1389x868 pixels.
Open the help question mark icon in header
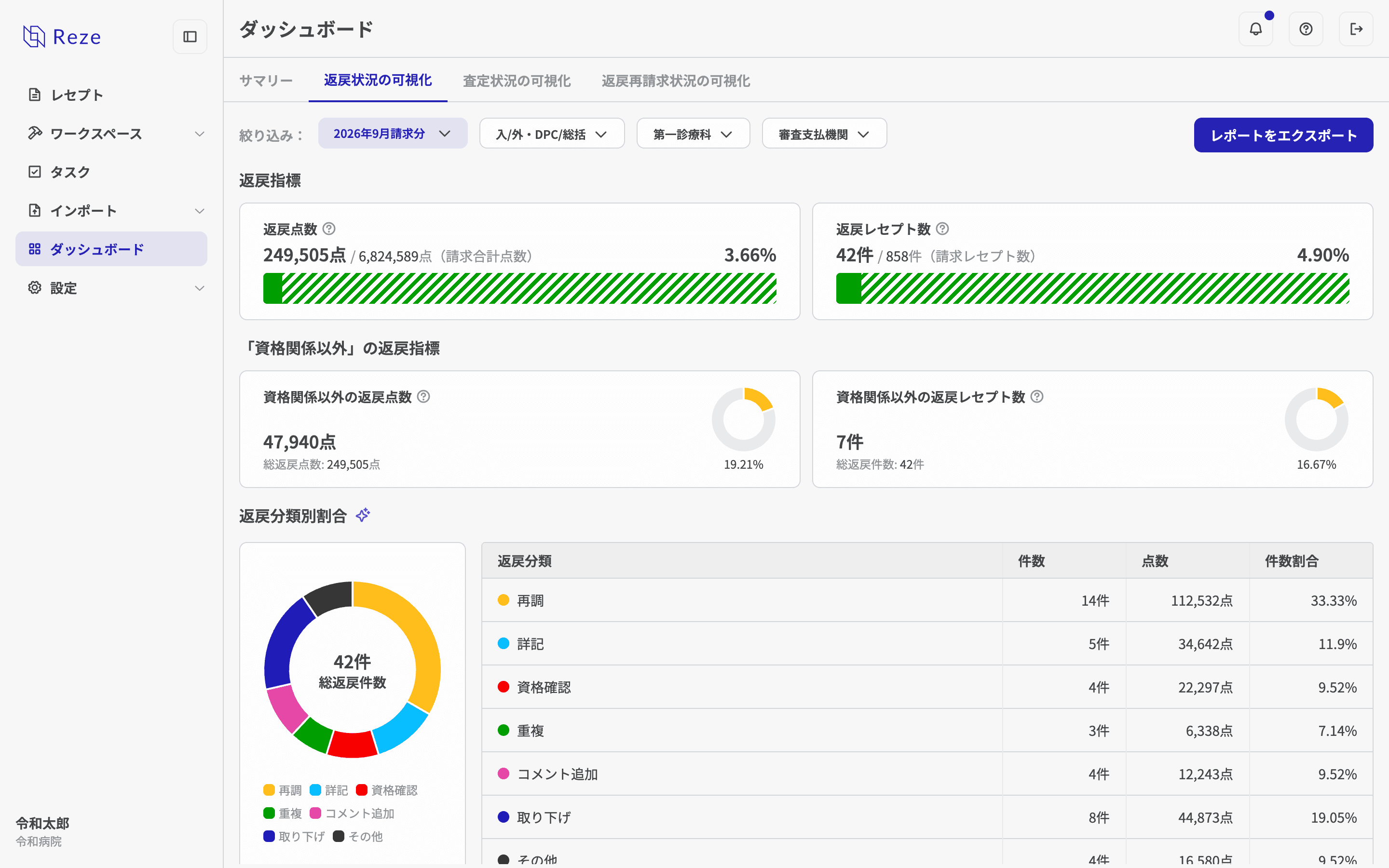(x=1306, y=29)
